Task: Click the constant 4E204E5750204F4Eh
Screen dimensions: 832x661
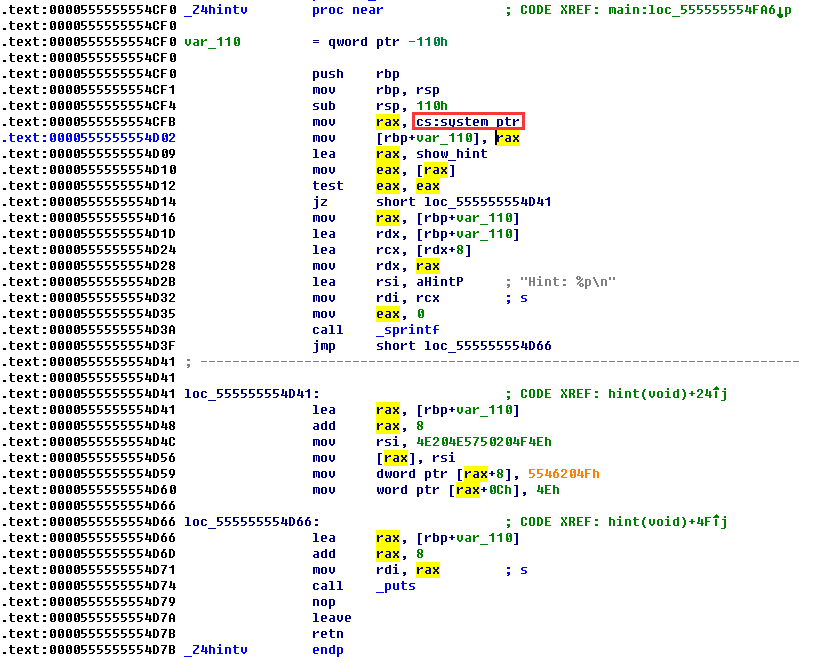Action: [484, 442]
